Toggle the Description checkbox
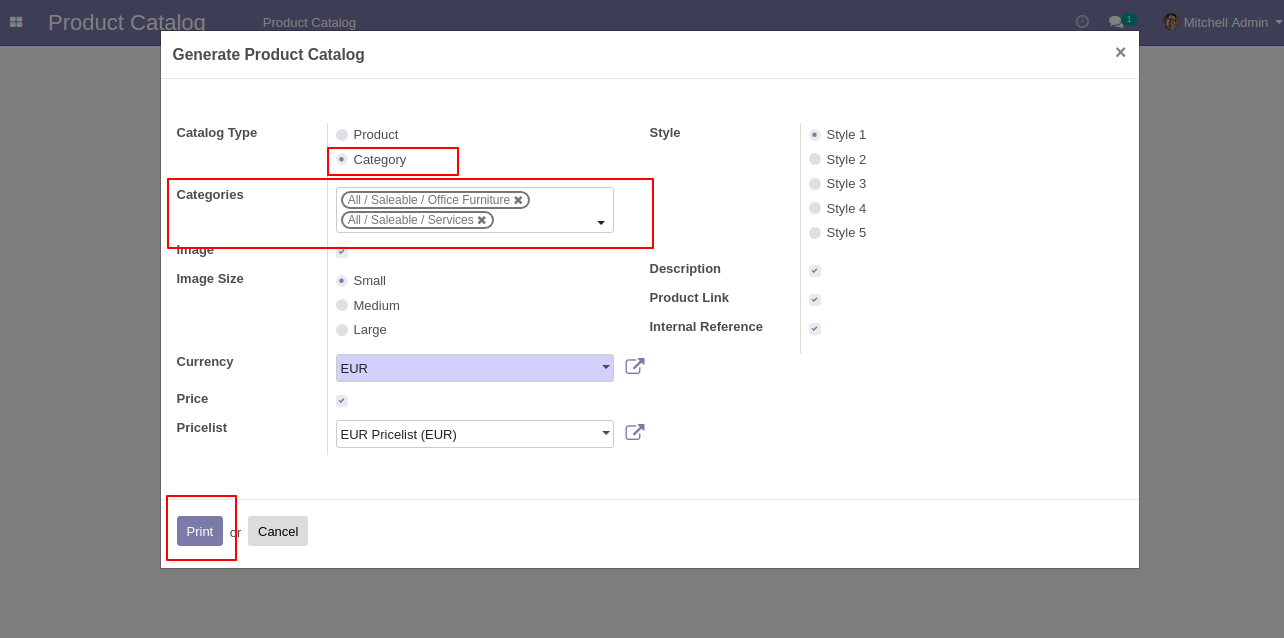Image resolution: width=1284 pixels, height=638 pixels. (815, 271)
